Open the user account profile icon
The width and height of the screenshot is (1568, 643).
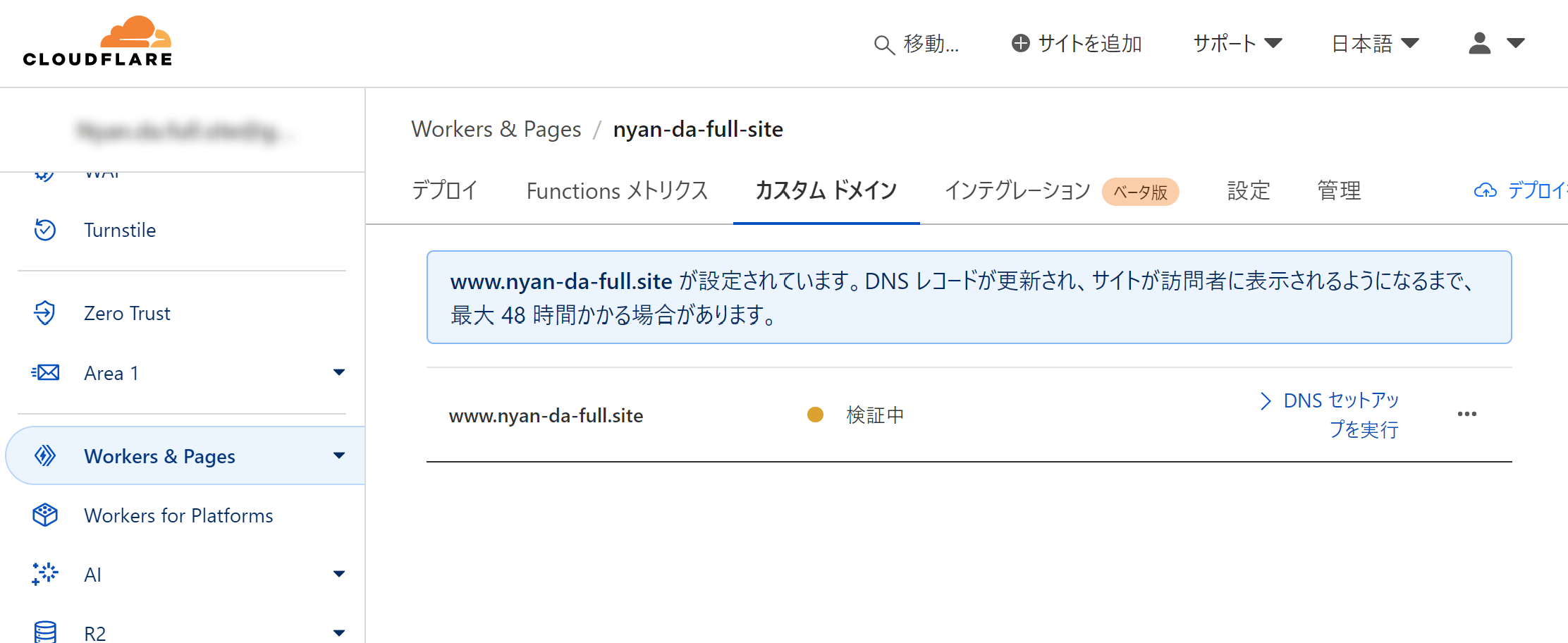pyautogui.click(x=1479, y=43)
